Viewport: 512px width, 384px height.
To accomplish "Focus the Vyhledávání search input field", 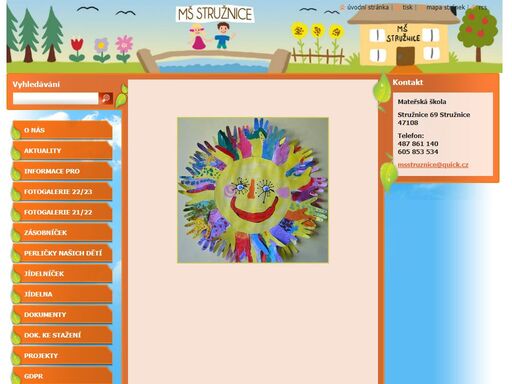I will coord(56,98).
